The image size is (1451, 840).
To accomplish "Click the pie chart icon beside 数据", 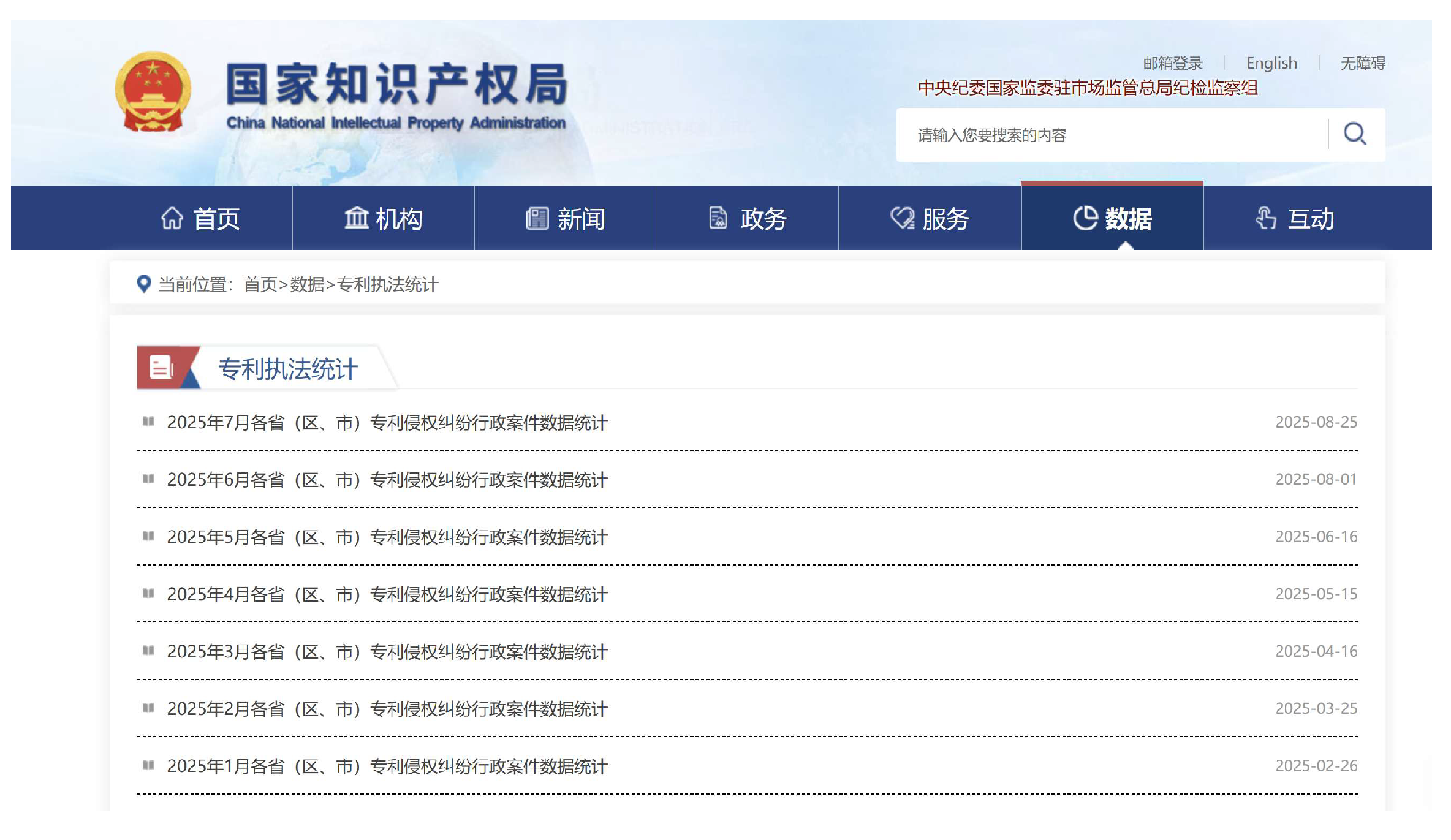I will [x=1085, y=218].
